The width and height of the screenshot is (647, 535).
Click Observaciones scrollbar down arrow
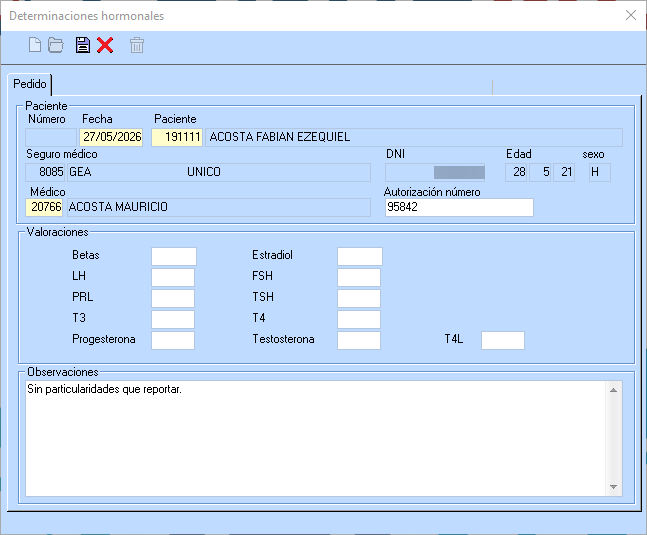614,487
